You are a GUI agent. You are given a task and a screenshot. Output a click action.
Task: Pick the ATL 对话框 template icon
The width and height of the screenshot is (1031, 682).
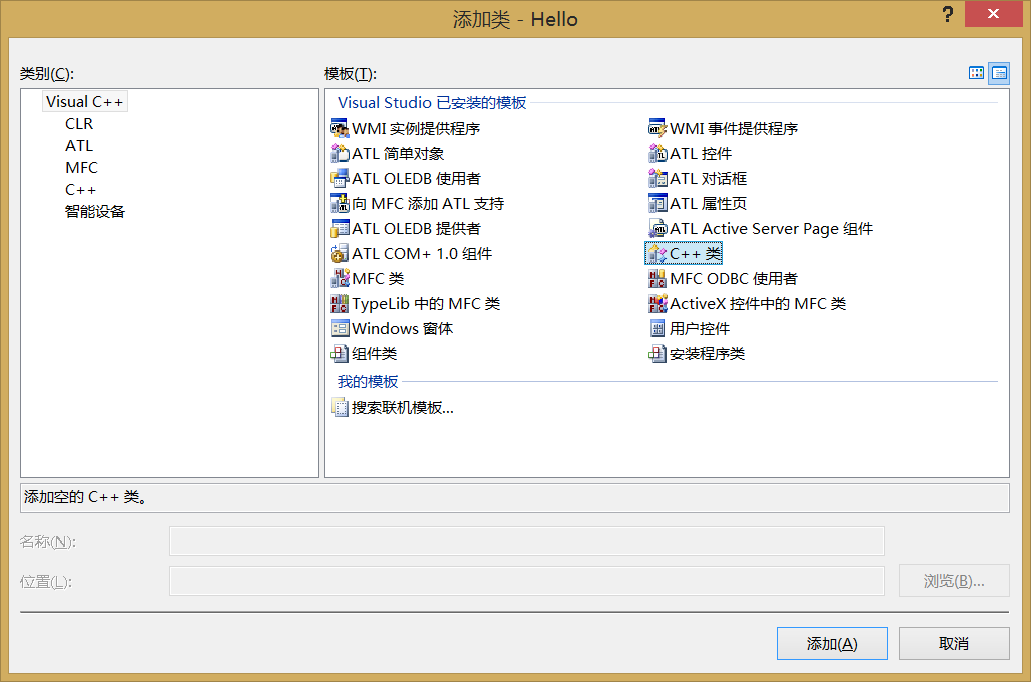(x=658, y=179)
